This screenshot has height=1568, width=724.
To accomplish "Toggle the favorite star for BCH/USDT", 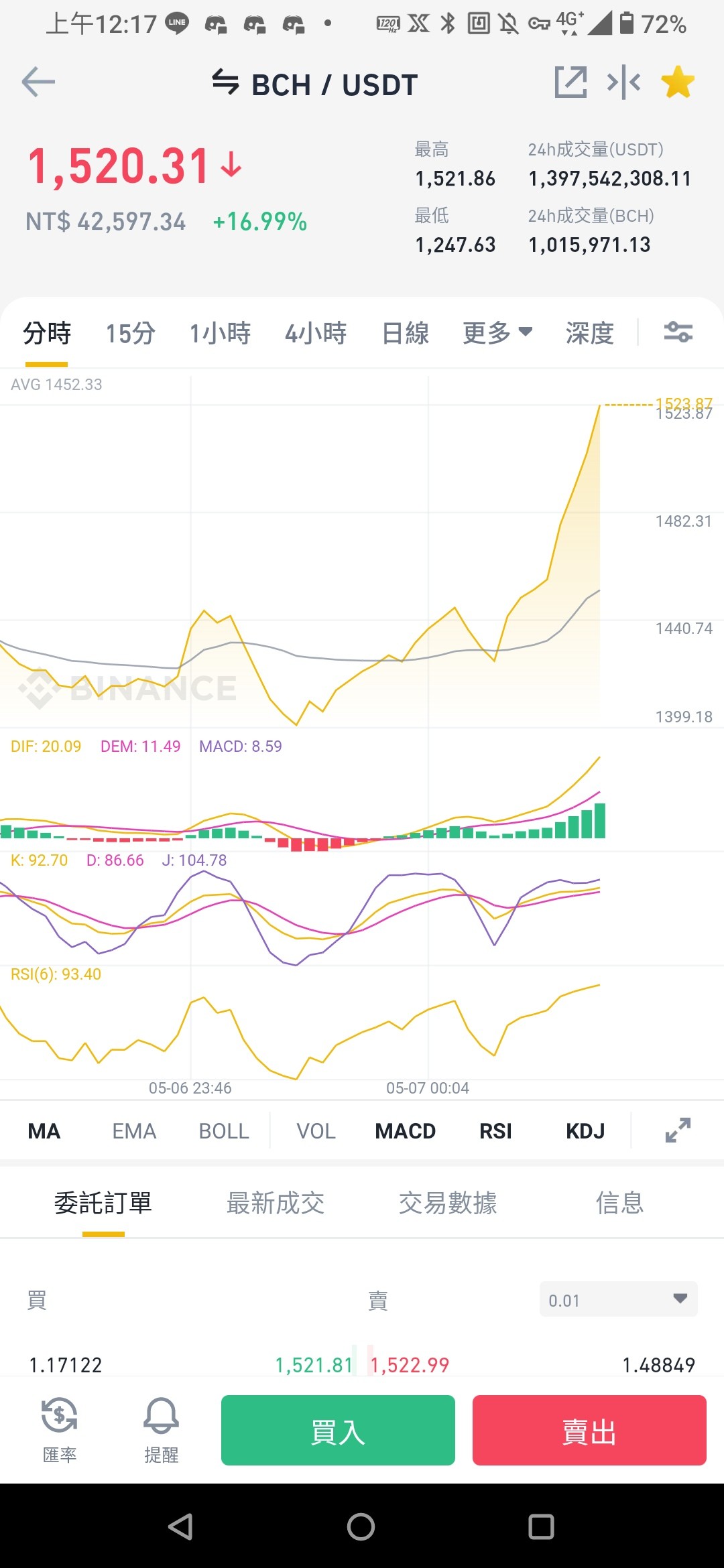I will pyautogui.click(x=678, y=82).
